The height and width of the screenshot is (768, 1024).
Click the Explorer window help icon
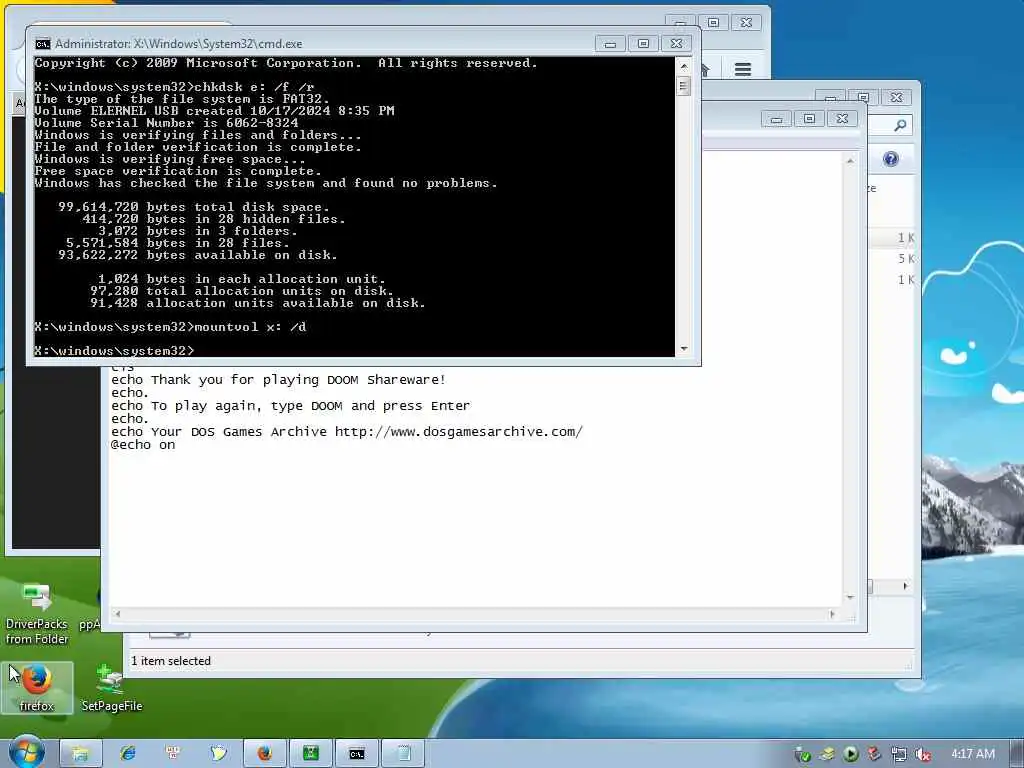[x=890, y=159]
